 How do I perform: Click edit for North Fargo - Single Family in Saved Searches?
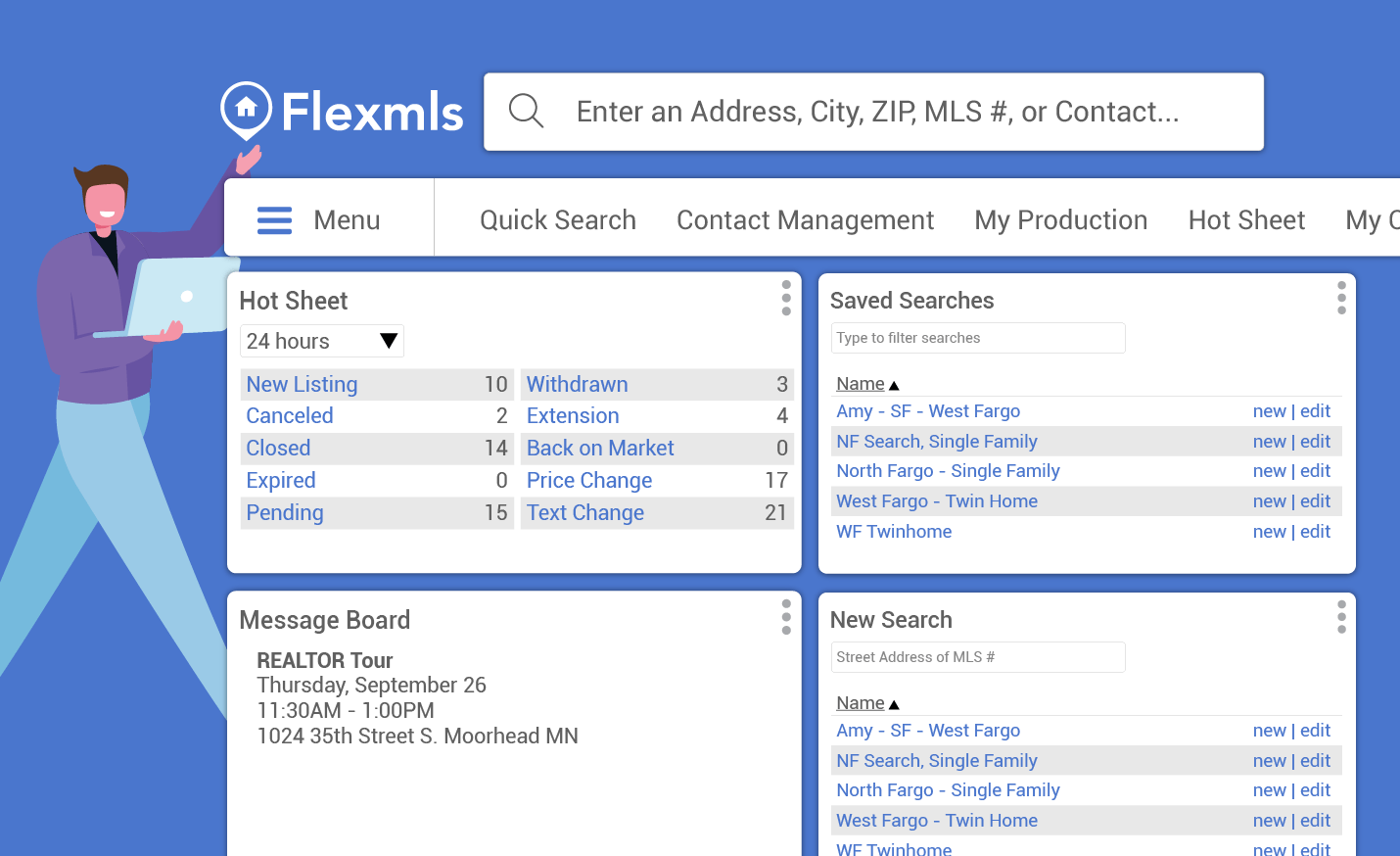click(x=1315, y=471)
